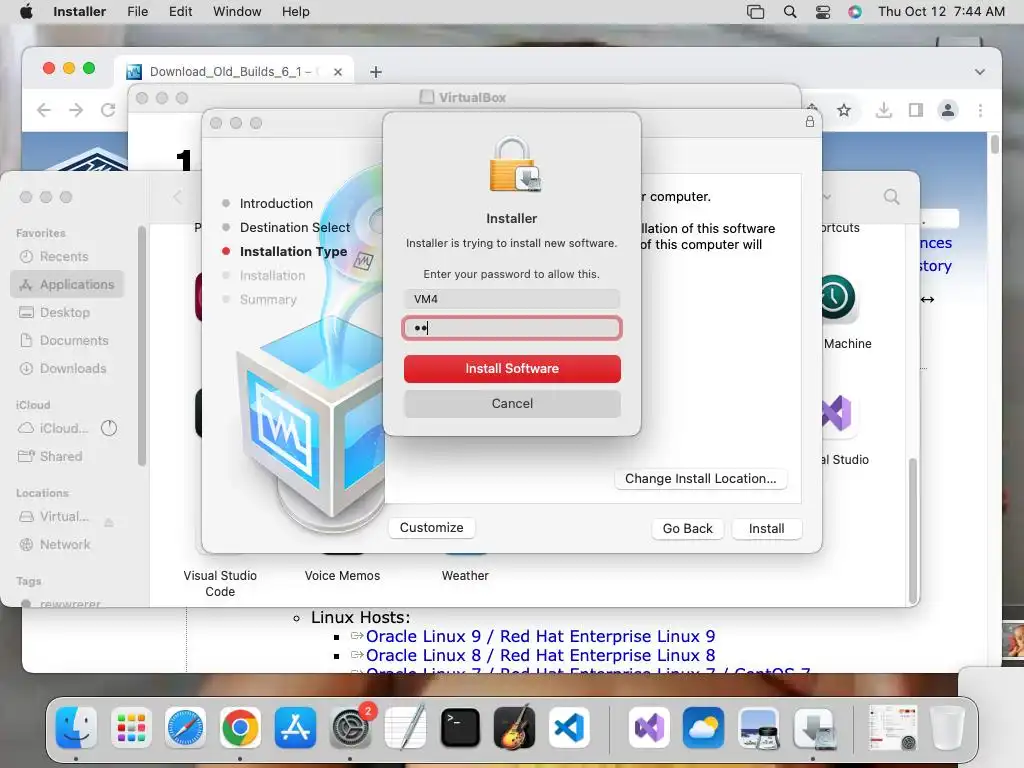
Task: Open Google Chrome in the Dock
Action: (240, 727)
